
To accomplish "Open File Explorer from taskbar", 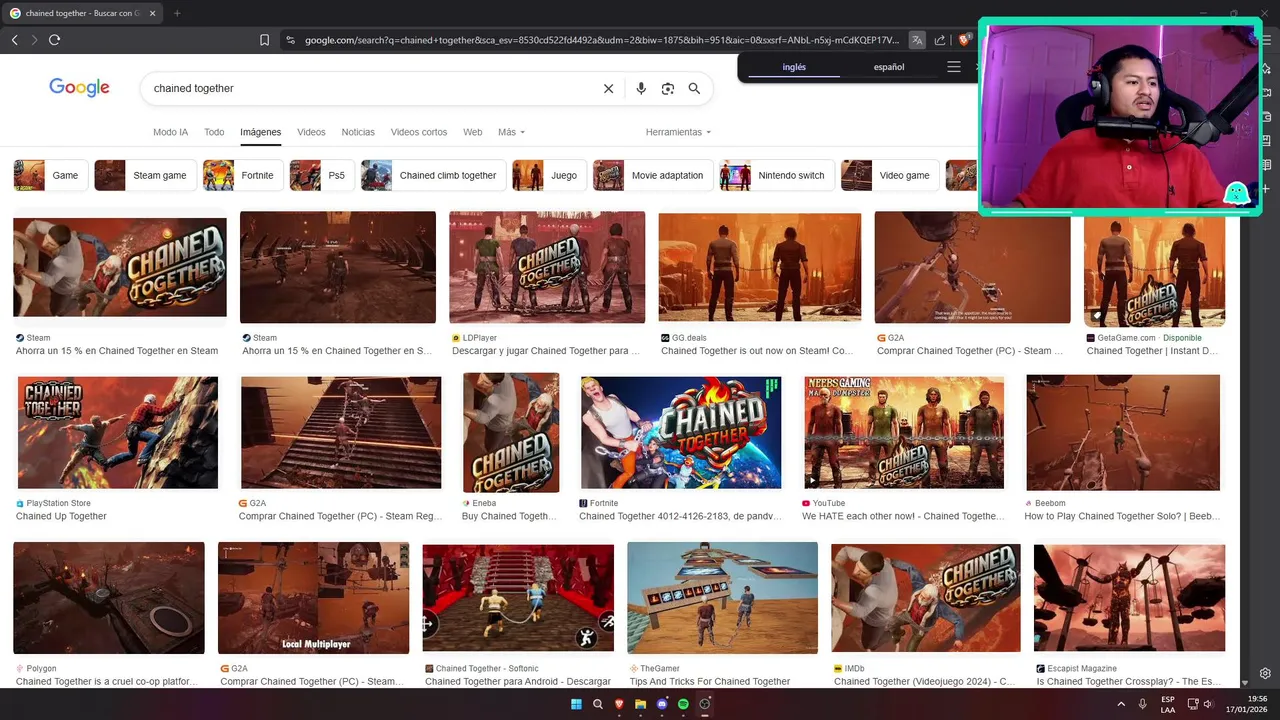I will pyautogui.click(x=641, y=704).
